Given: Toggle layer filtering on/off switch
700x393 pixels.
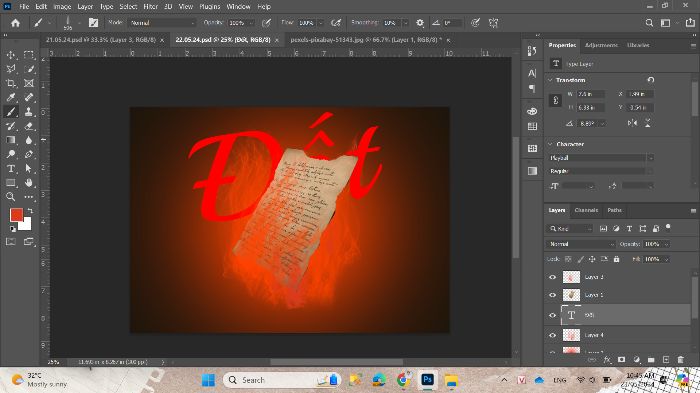Looking at the screenshot, I should [668, 227].
